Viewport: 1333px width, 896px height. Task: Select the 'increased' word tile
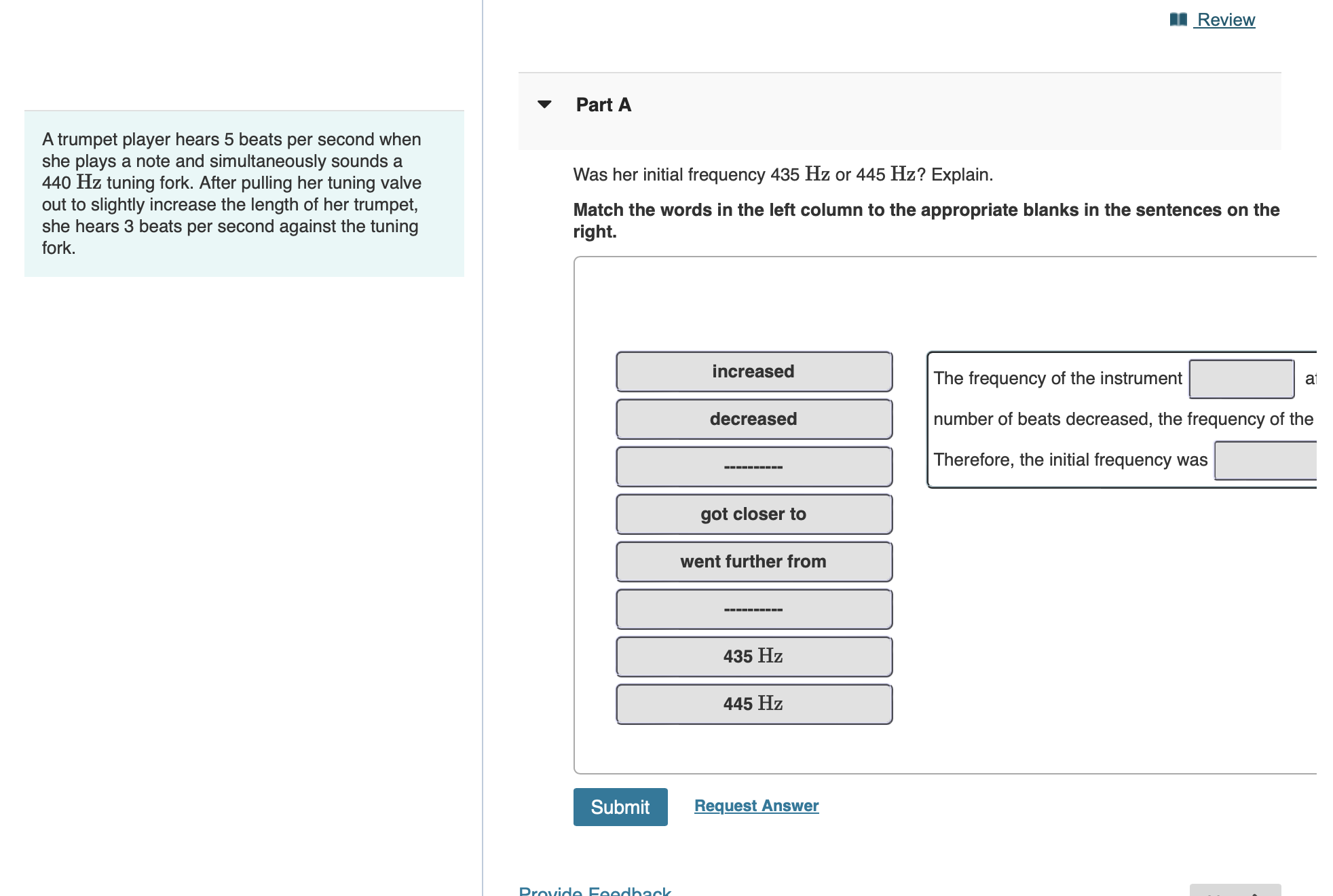pos(753,371)
